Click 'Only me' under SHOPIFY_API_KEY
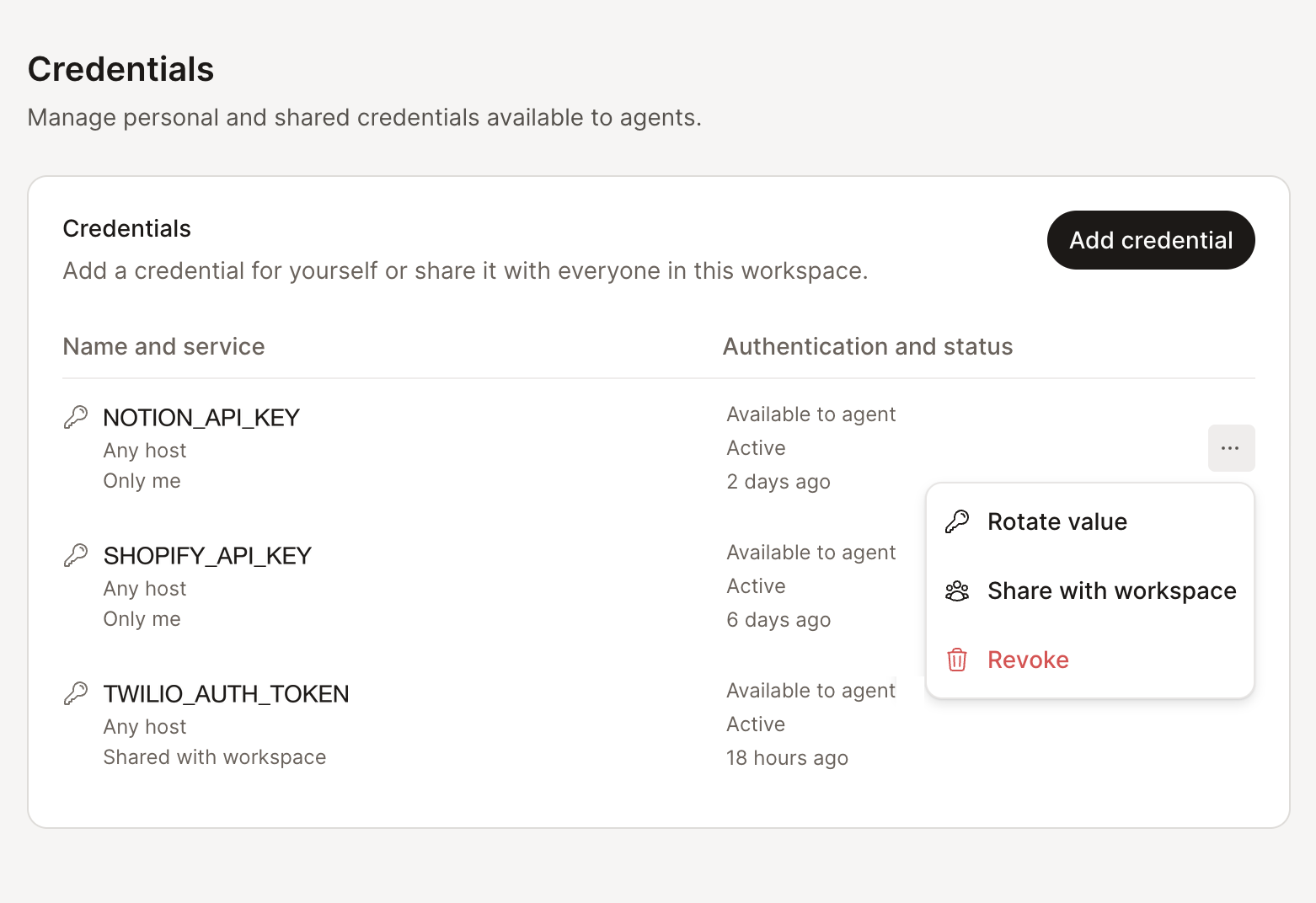Image resolution: width=1316 pixels, height=903 pixels. [x=142, y=619]
